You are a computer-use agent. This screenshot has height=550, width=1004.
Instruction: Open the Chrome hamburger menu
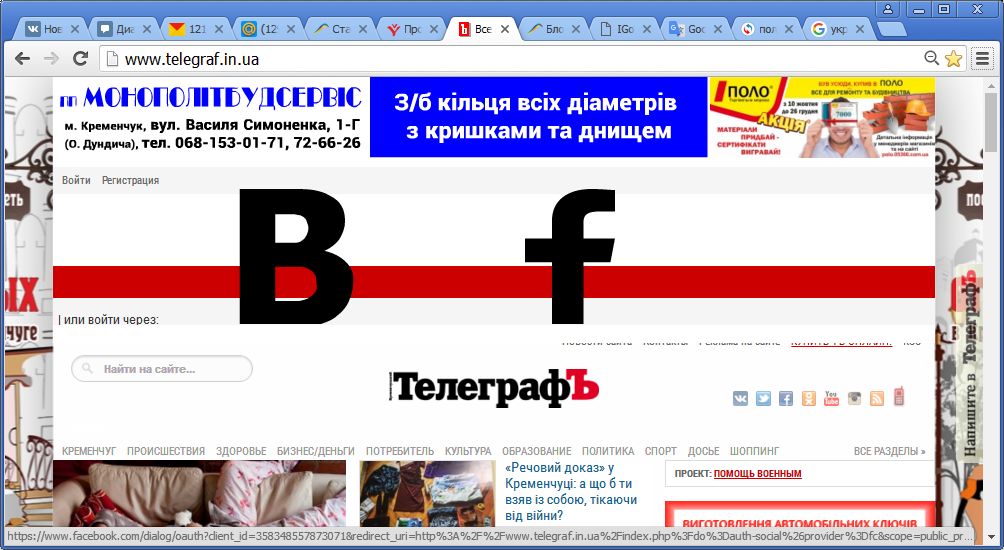[983, 59]
